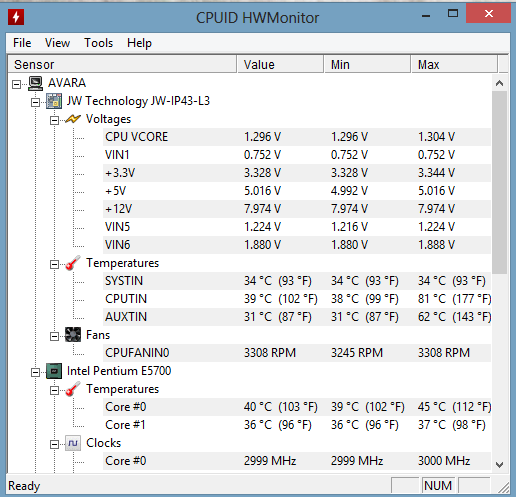Select the CPU VCORE row

(297, 137)
